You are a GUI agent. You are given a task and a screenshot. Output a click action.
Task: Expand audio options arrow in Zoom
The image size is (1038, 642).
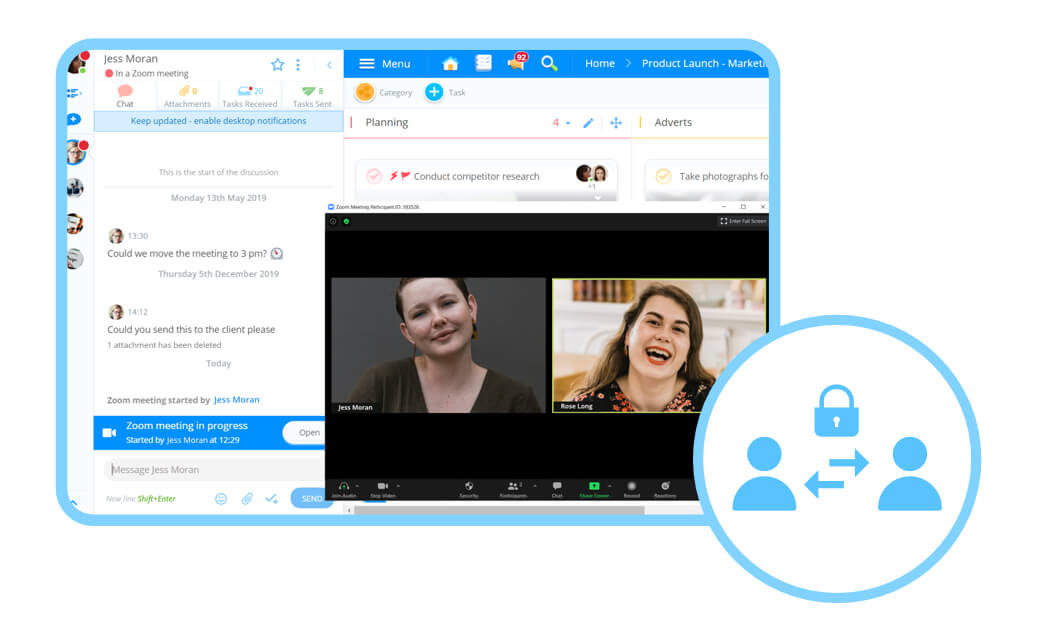pyautogui.click(x=357, y=486)
